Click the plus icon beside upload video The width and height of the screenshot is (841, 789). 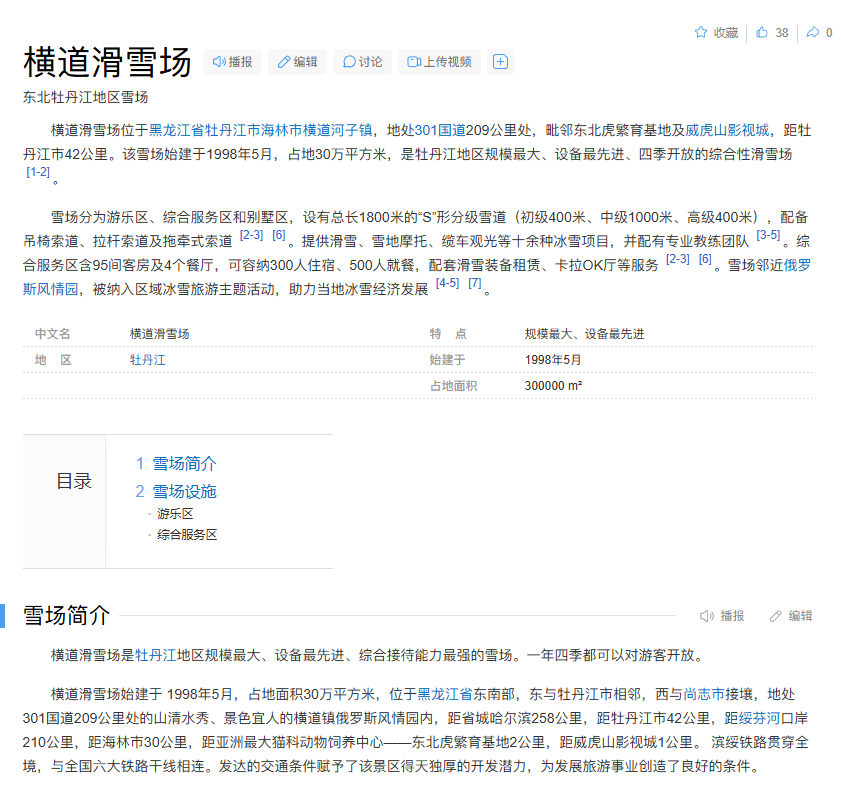[x=501, y=62]
